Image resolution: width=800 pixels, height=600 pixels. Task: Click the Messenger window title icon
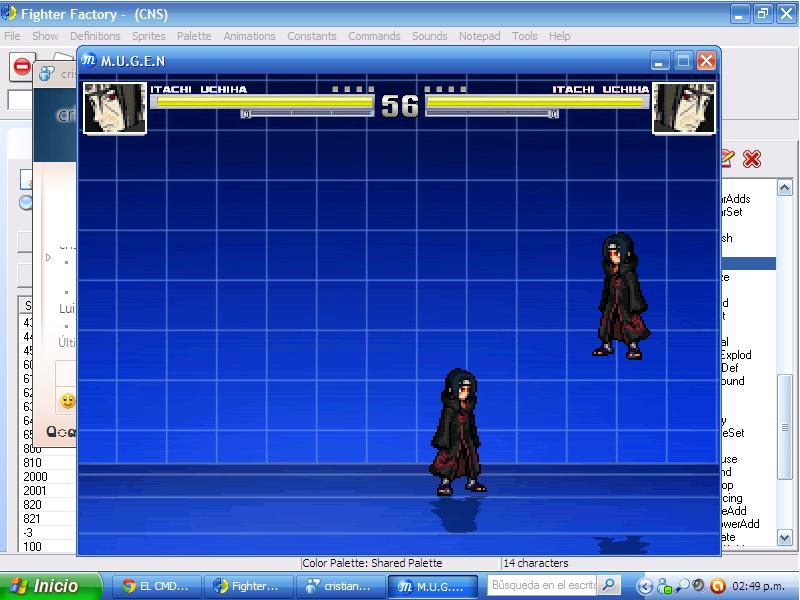point(47,73)
